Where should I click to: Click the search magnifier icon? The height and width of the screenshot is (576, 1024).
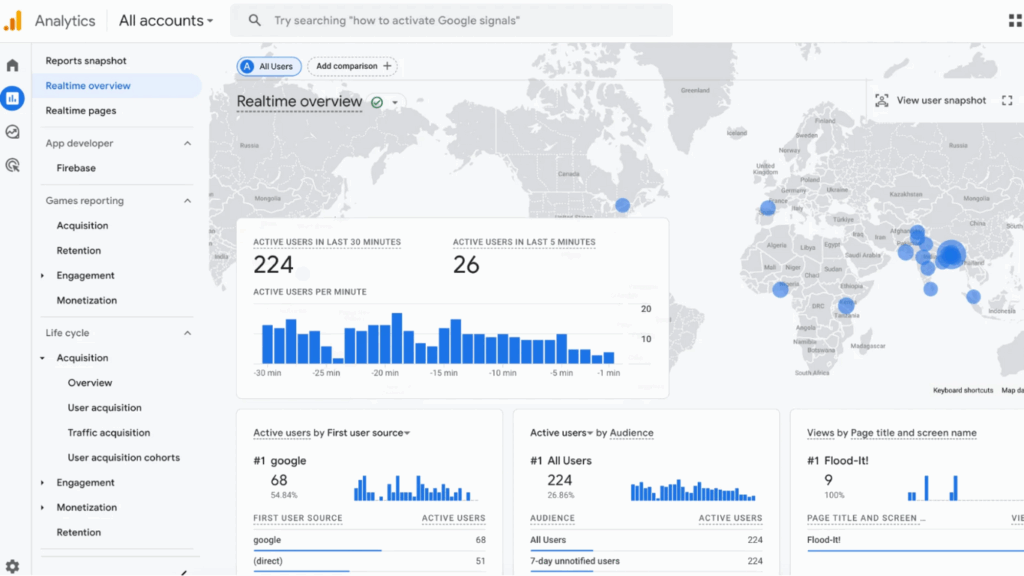coord(253,20)
